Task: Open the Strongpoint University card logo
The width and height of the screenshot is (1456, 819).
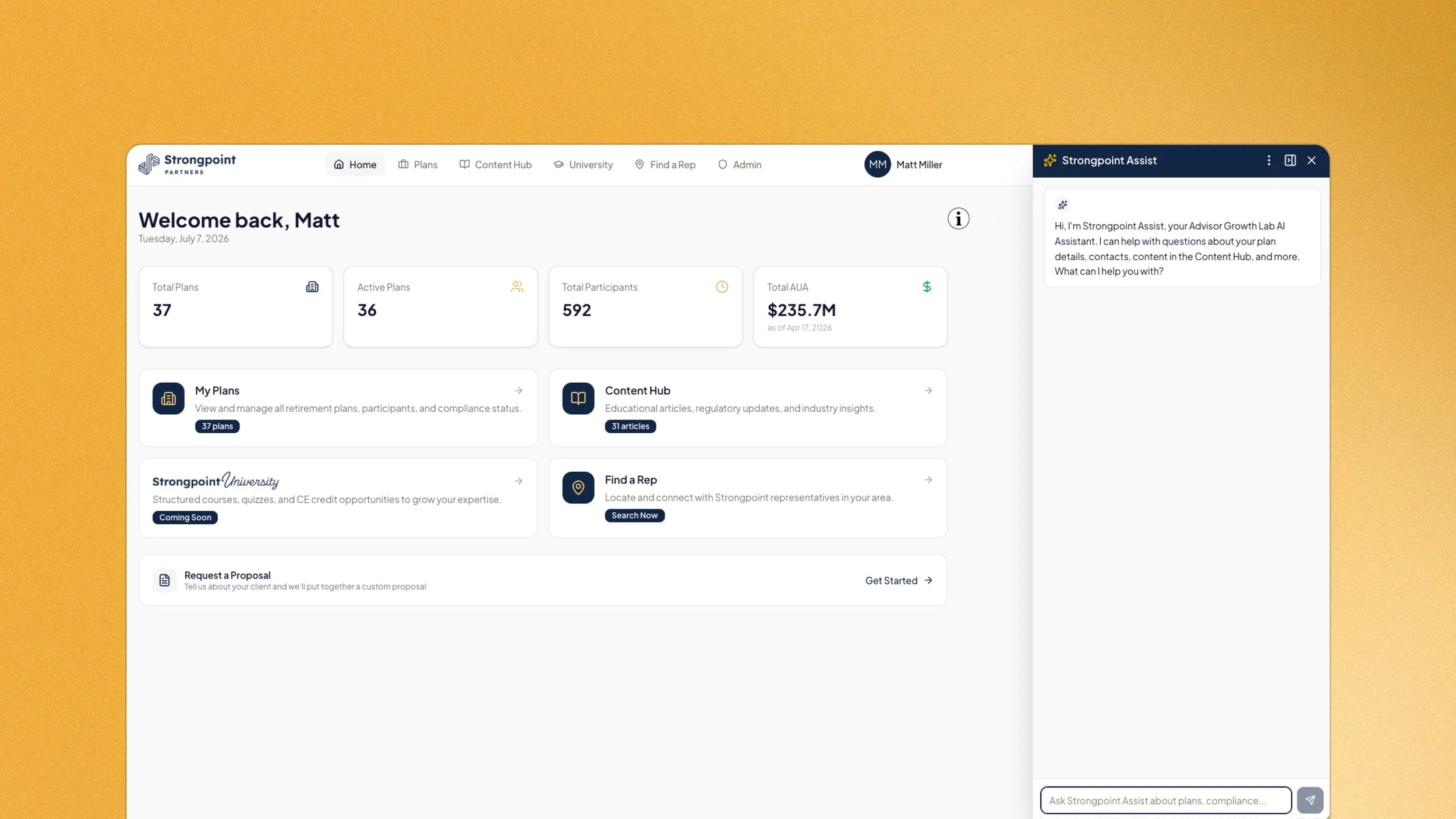Action: (x=215, y=481)
